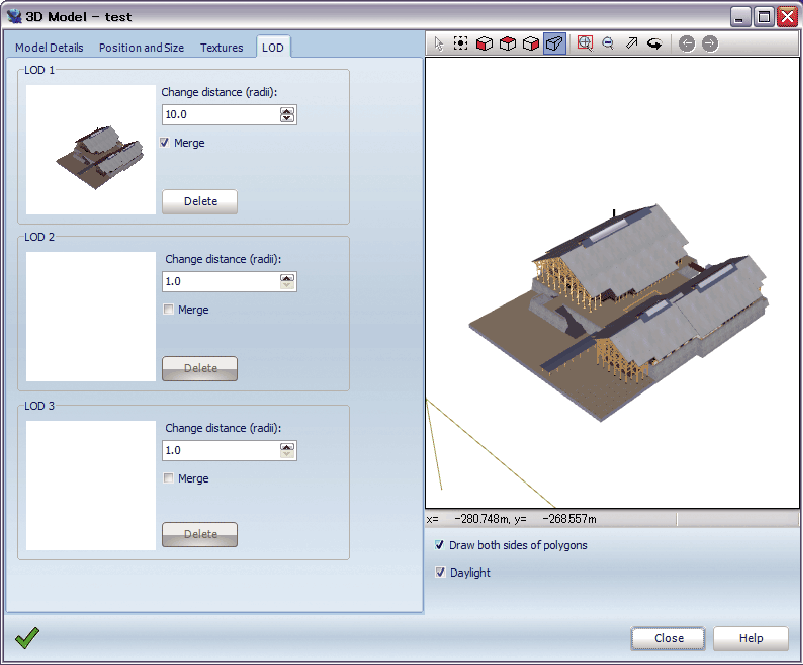Select the perspective view icon
The width and height of the screenshot is (803, 665).
555,44
